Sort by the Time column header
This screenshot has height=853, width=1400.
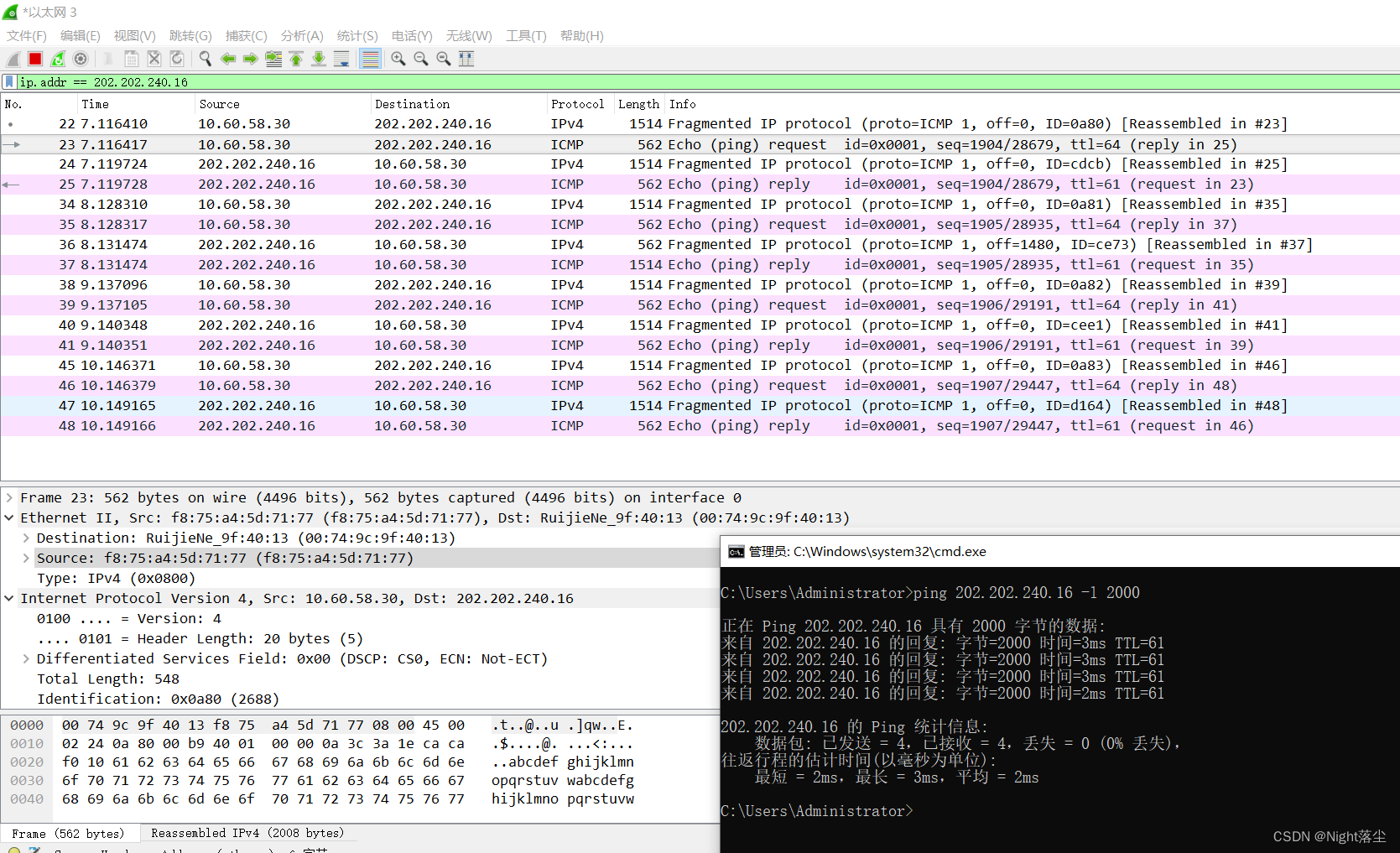[x=136, y=104]
